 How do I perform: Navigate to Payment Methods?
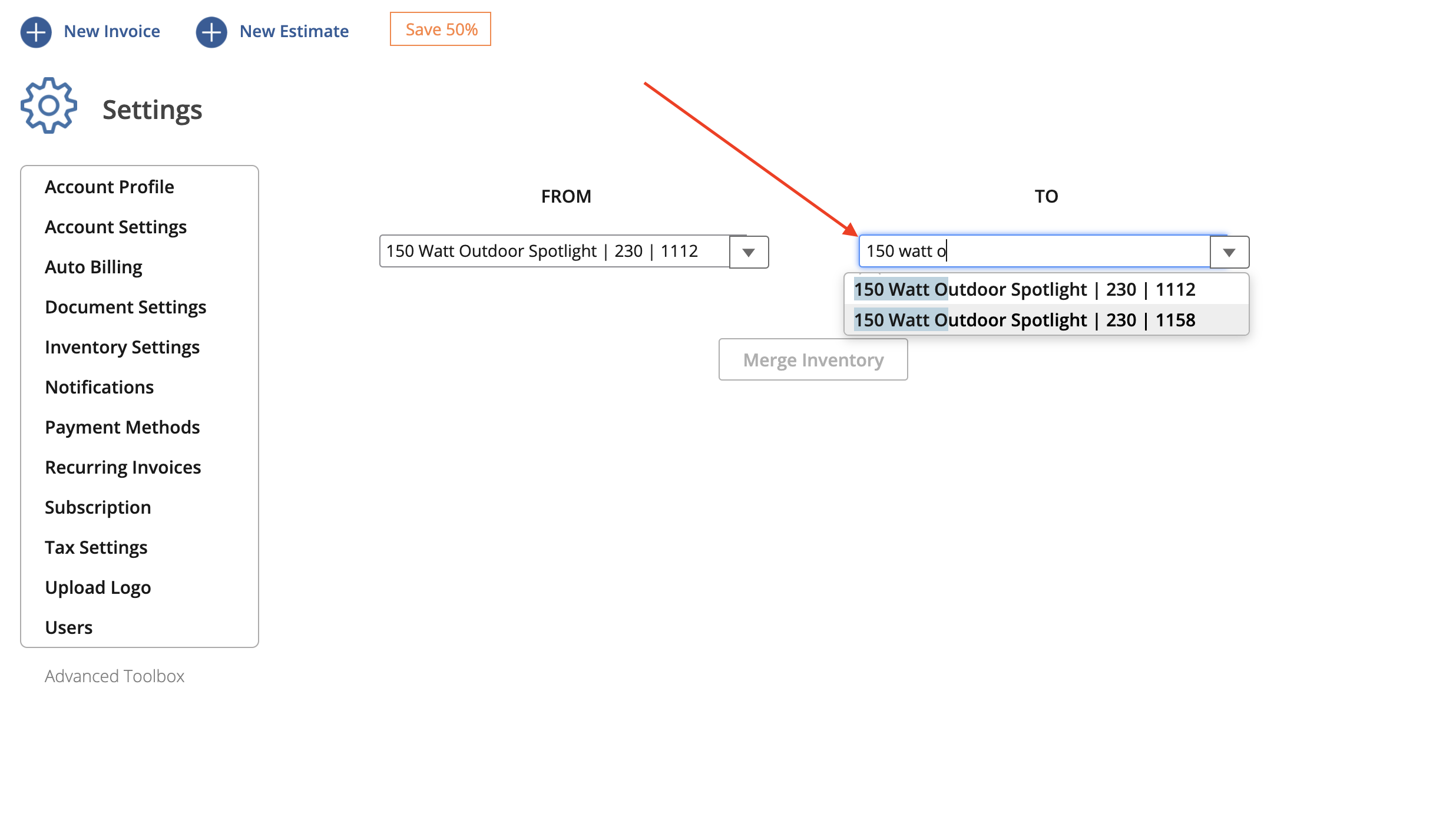(x=123, y=427)
